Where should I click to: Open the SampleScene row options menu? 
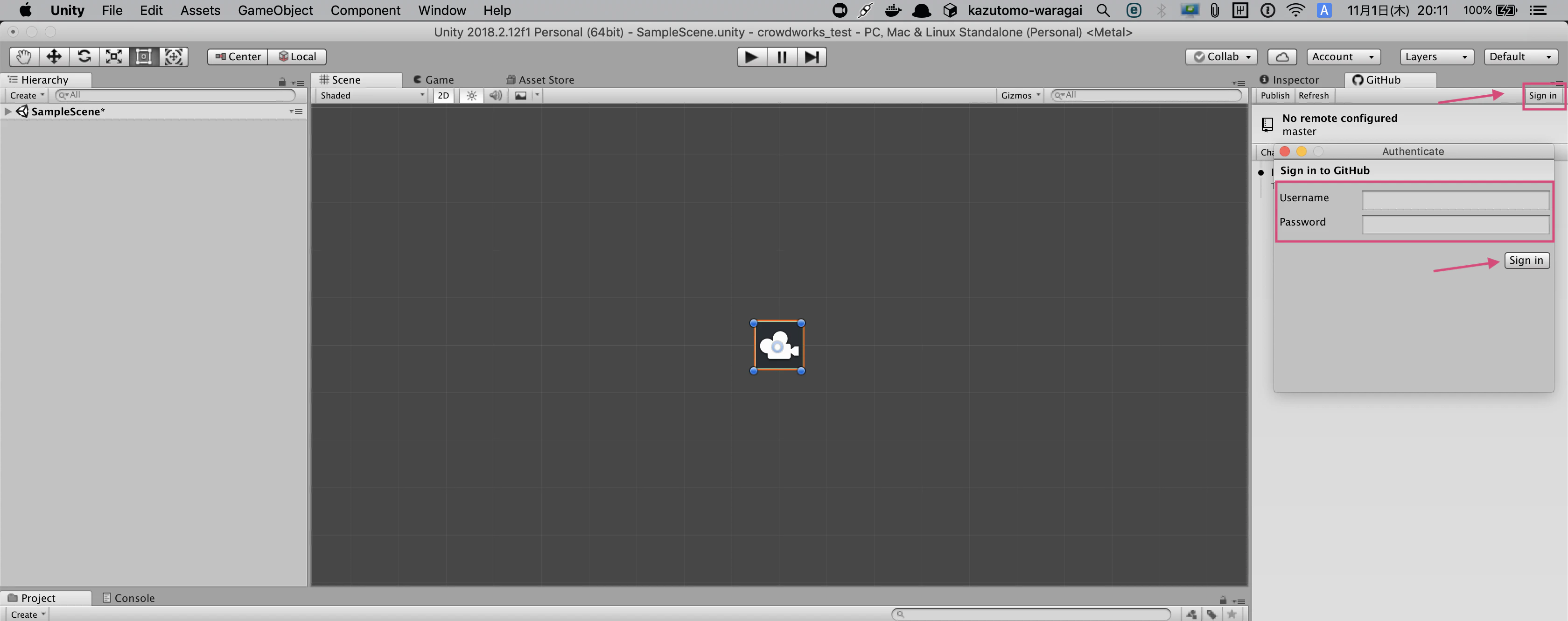point(296,112)
